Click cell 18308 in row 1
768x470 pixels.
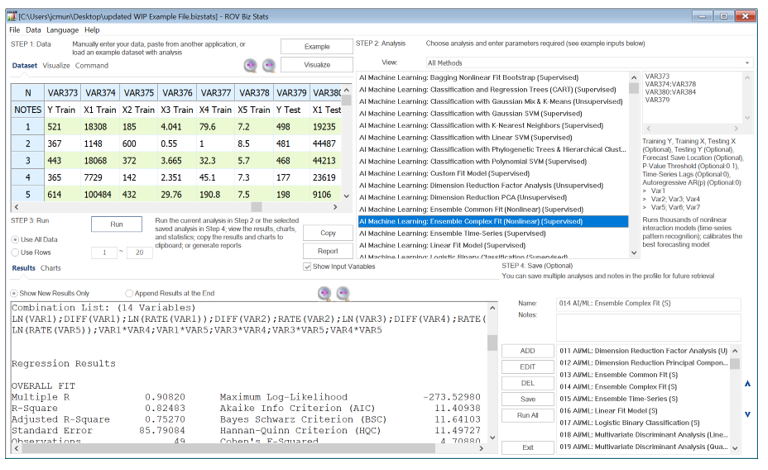point(100,127)
